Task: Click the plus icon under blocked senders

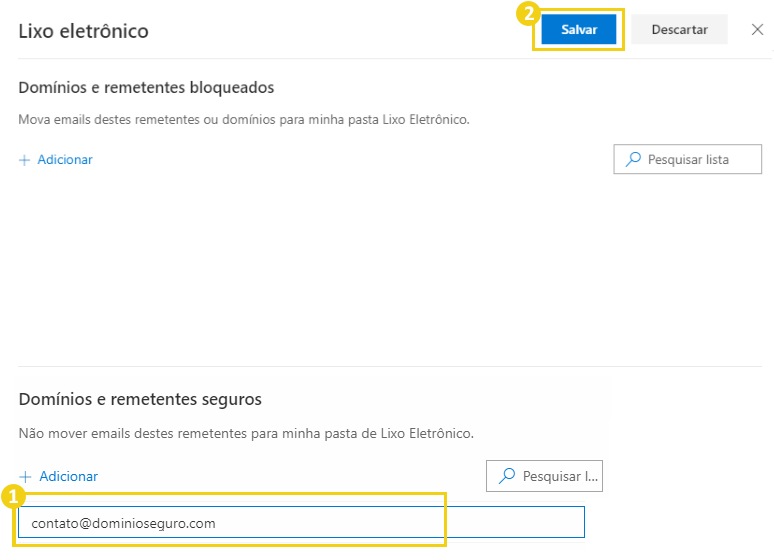Action: pos(24,160)
